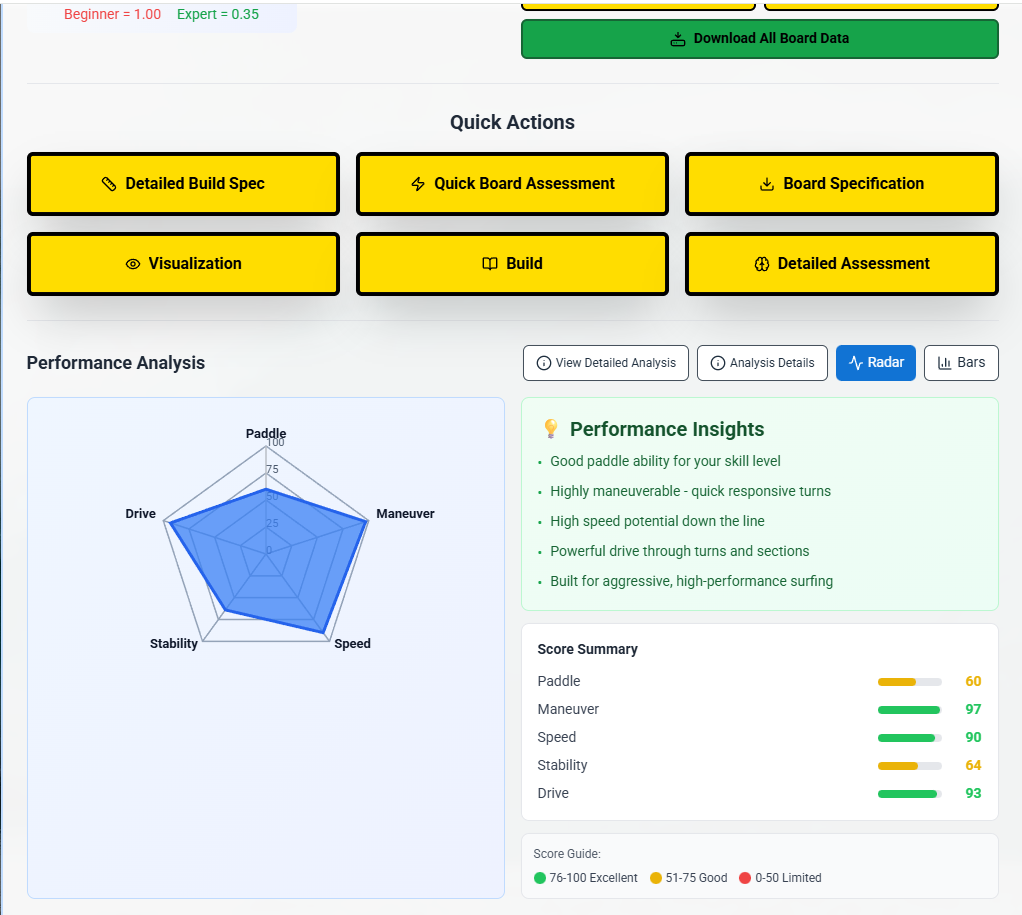Screen dimensions: 1022x915
Task: Click the Maneuver score progress bar
Action: pyautogui.click(x=909, y=710)
